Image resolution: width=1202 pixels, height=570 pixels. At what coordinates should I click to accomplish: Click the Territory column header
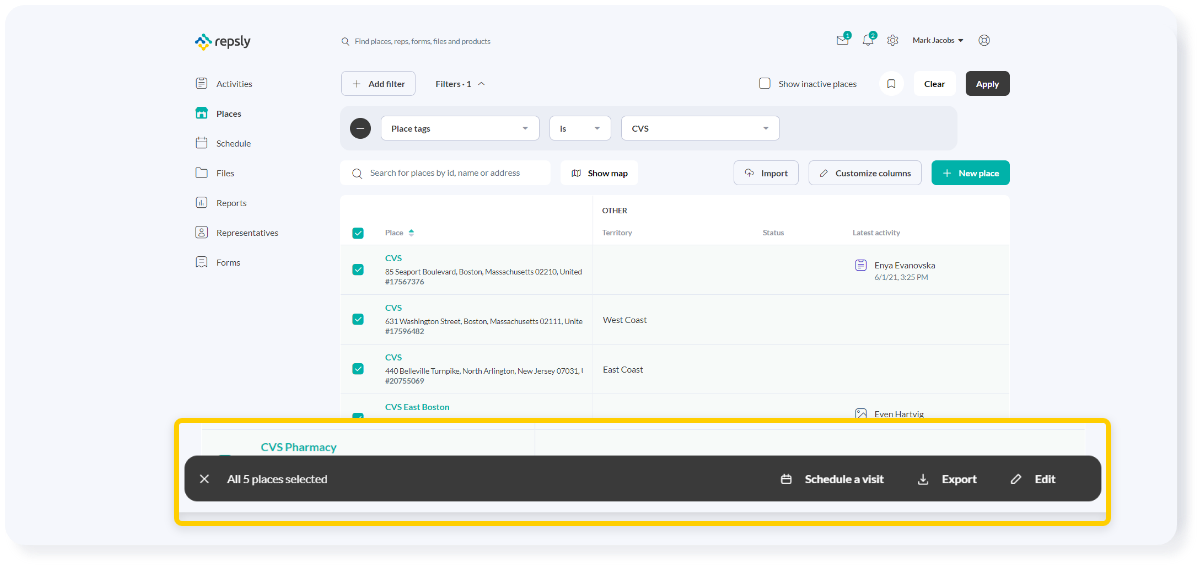[x=617, y=233]
